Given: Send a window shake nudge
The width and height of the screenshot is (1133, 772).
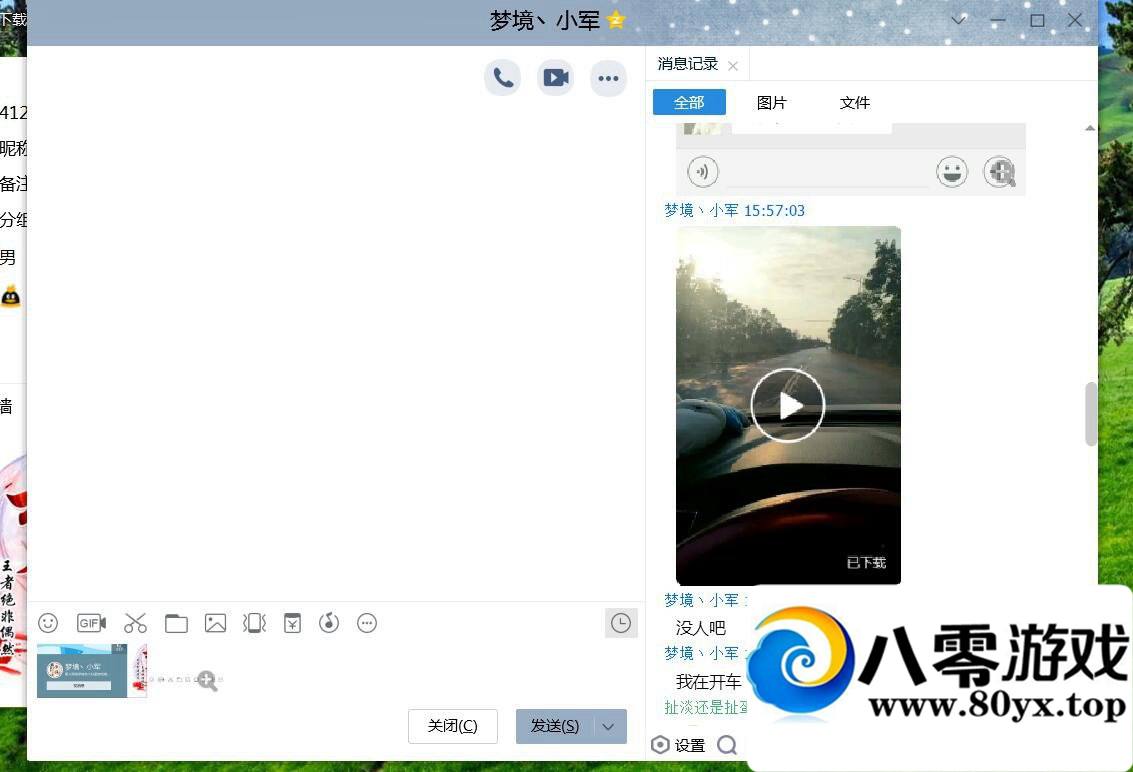Looking at the screenshot, I should (x=254, y=623).
